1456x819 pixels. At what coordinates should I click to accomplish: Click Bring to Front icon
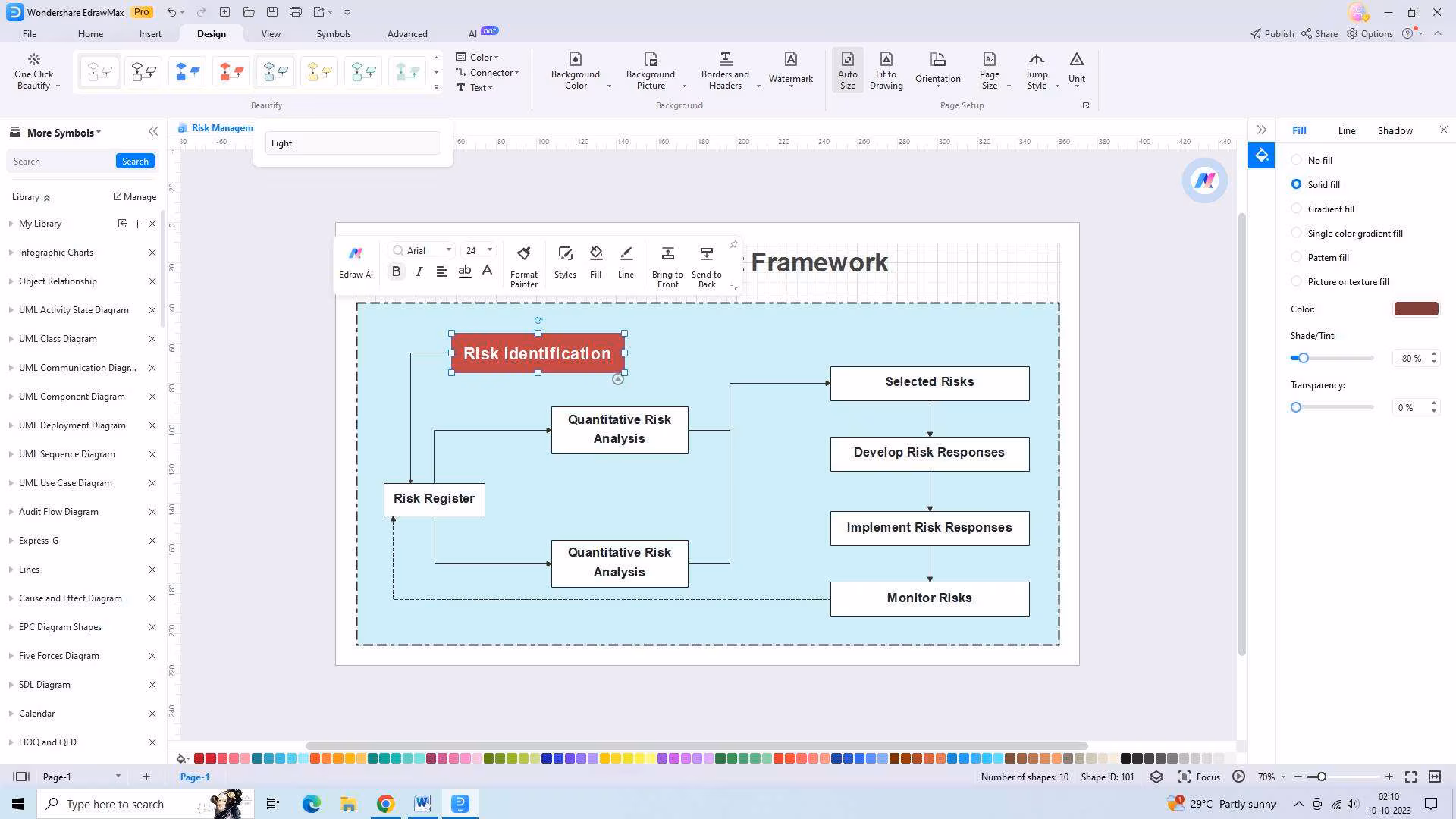pos(667,254)
